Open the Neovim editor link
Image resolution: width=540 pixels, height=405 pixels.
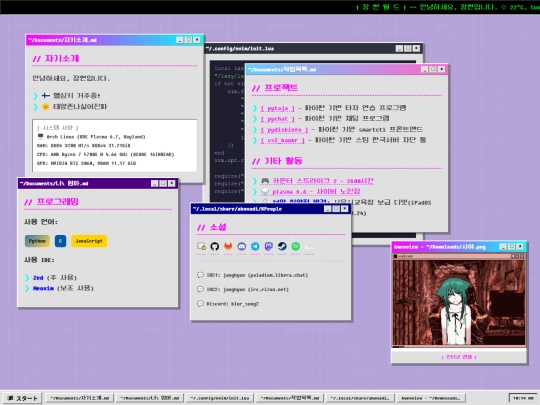(x=43, y=288)
